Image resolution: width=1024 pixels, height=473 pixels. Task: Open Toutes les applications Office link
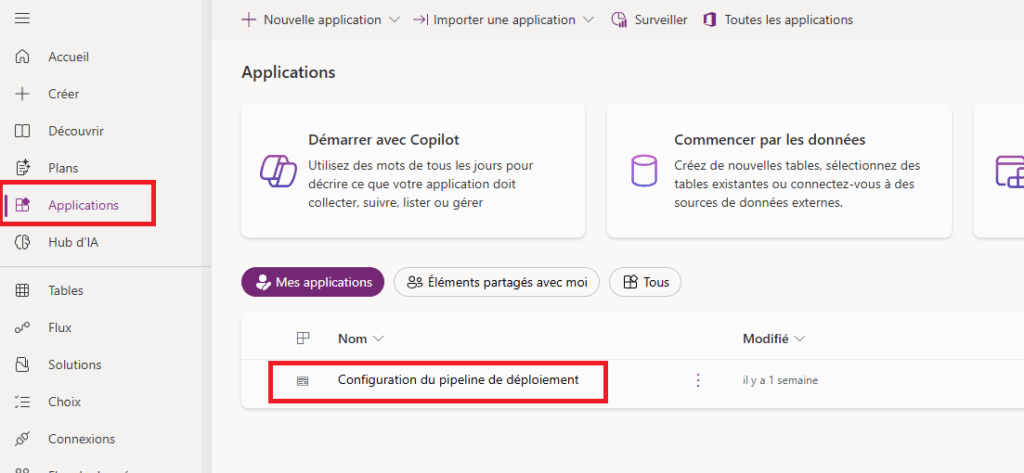click(x=778, y=20)
